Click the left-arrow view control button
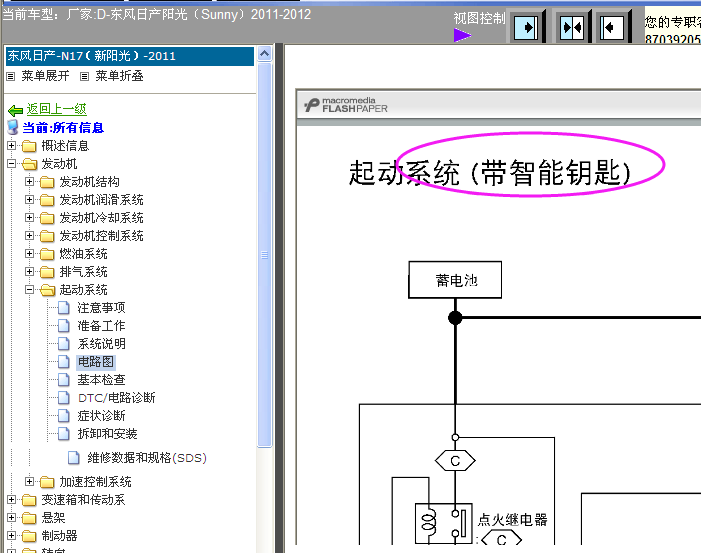The height and width of the screenshot is (553, 701). pos(612,28)
